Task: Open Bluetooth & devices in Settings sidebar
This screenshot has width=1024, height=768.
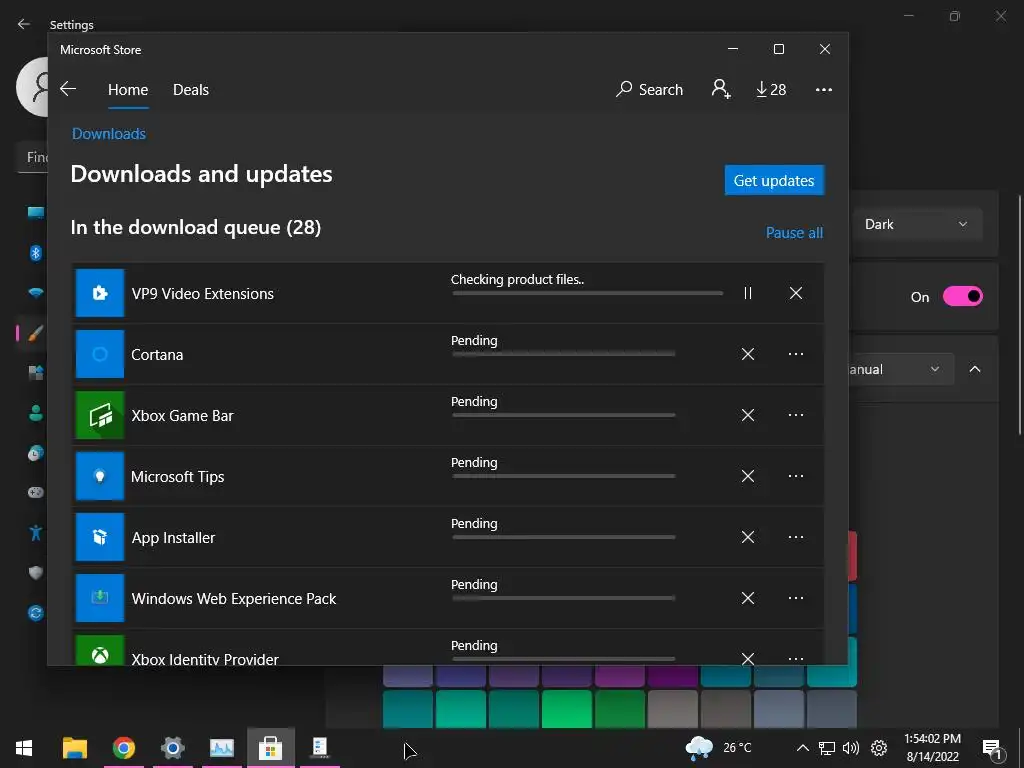Action: click(x=36, y=253)
